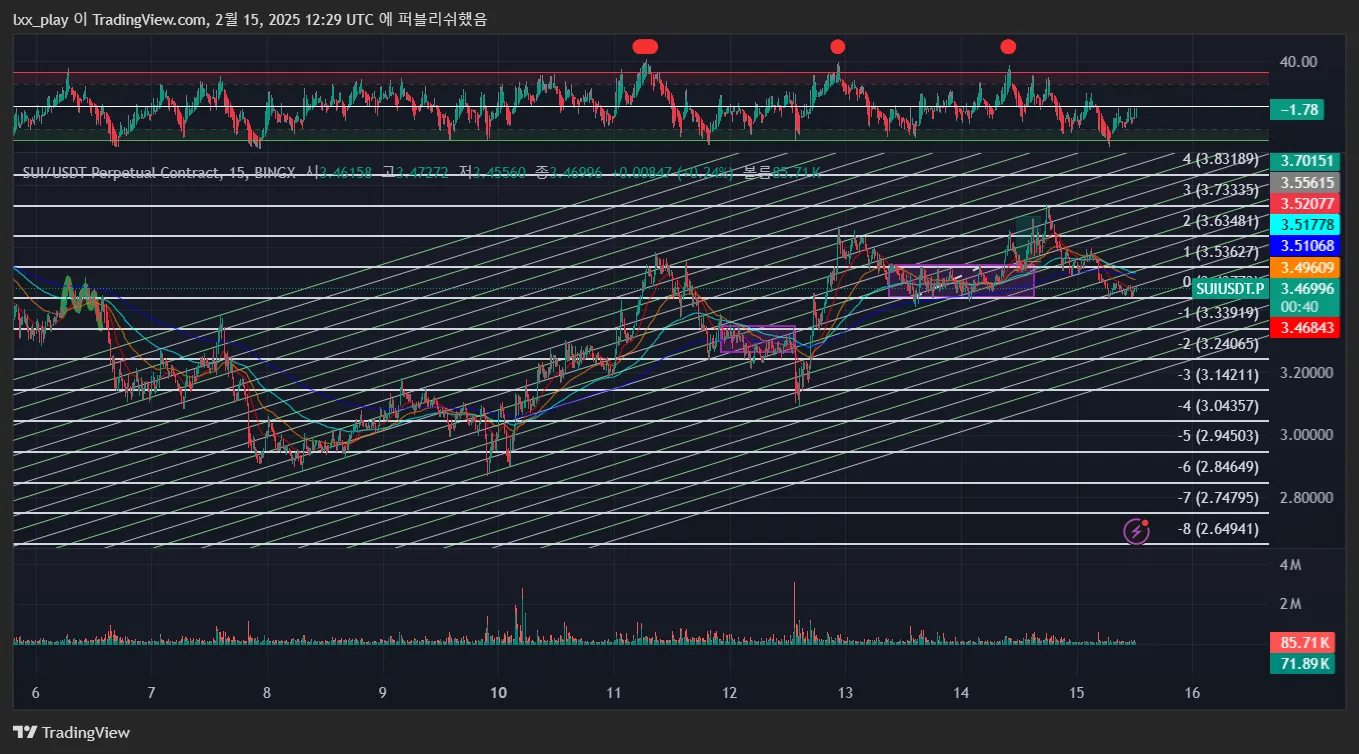Click the red 3.46843 price label

coord(1304,328)
